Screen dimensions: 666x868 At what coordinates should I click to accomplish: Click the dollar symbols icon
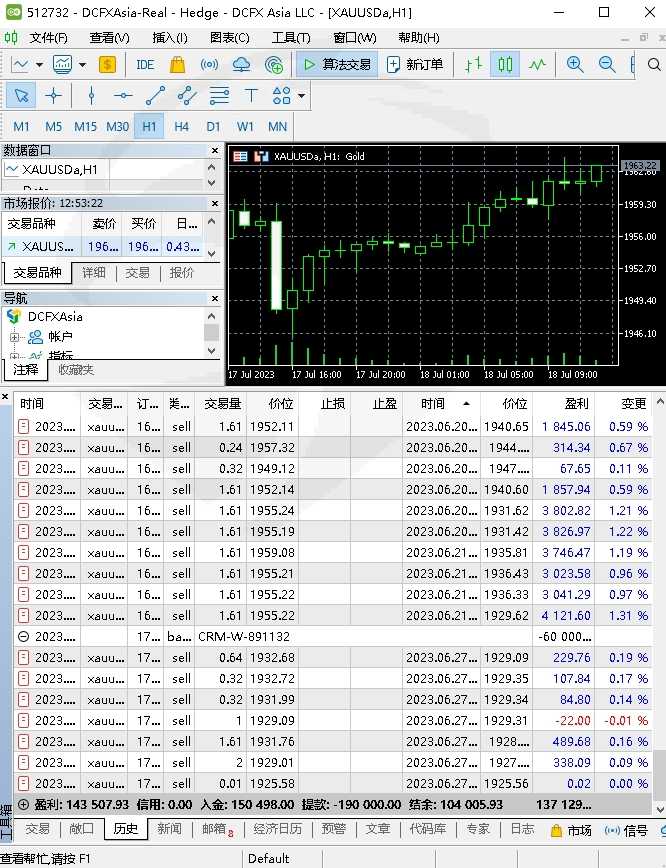107,65
